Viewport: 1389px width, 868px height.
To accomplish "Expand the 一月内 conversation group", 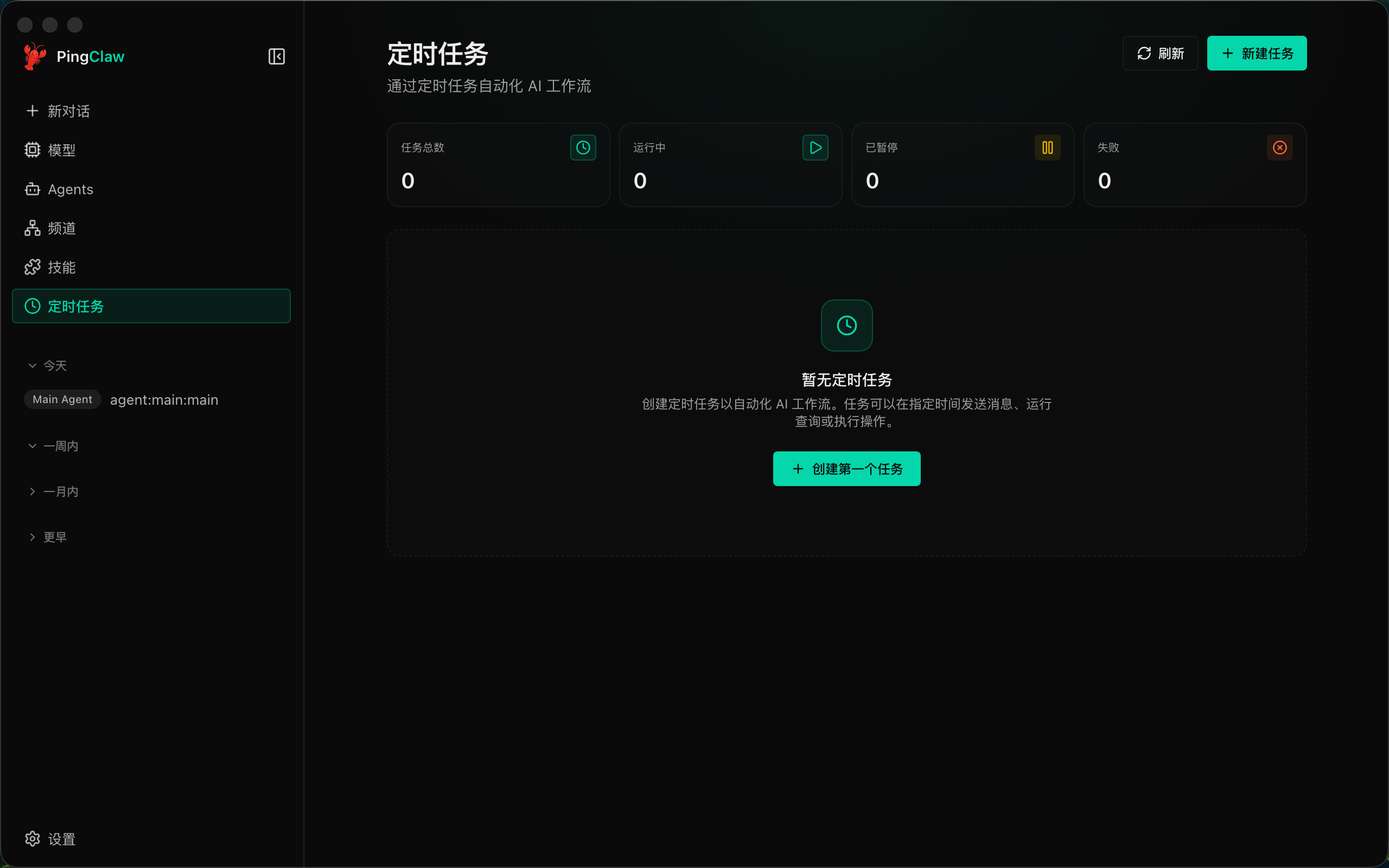I will 33,492.
